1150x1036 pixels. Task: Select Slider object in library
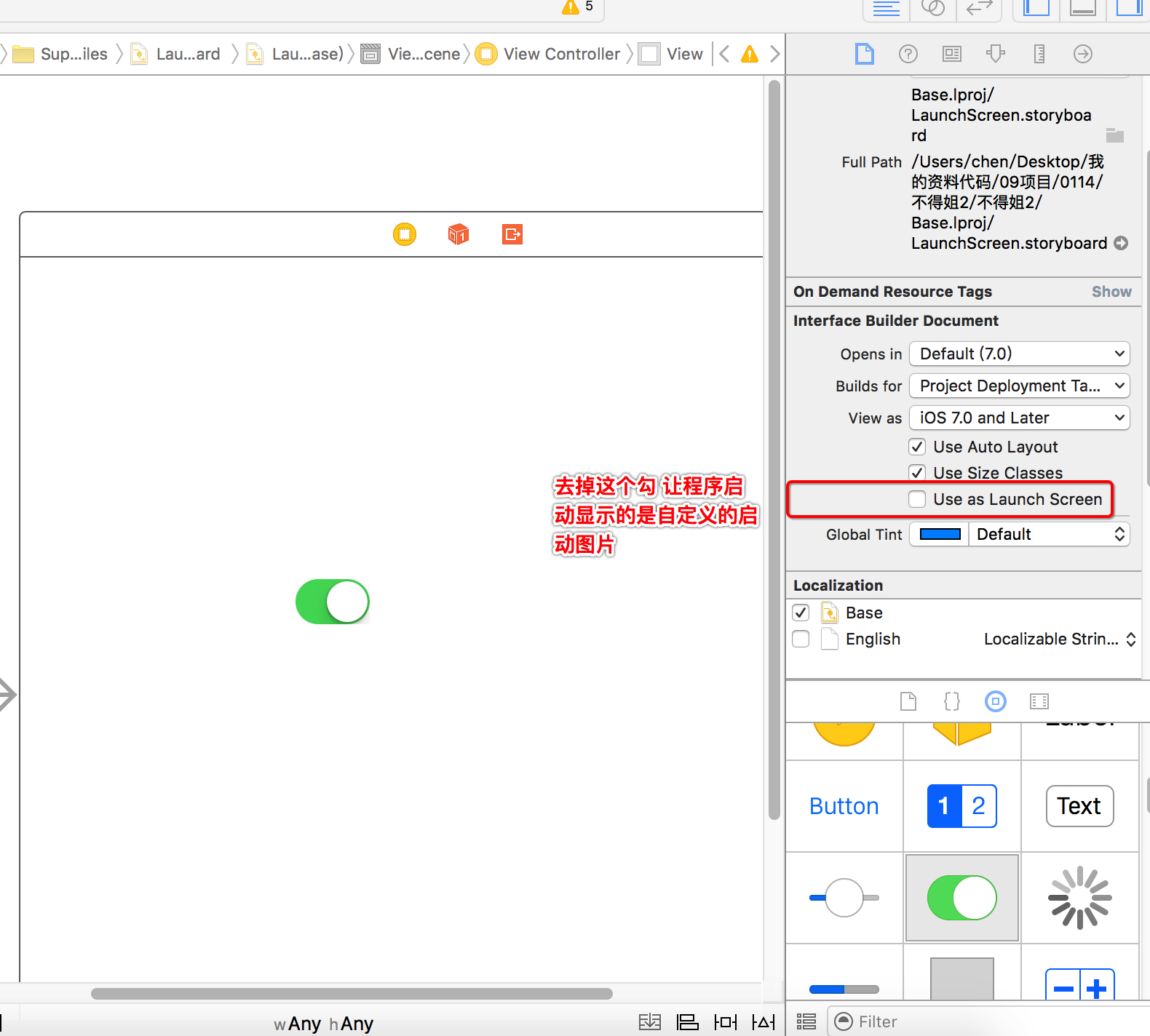tap(844, 898)
